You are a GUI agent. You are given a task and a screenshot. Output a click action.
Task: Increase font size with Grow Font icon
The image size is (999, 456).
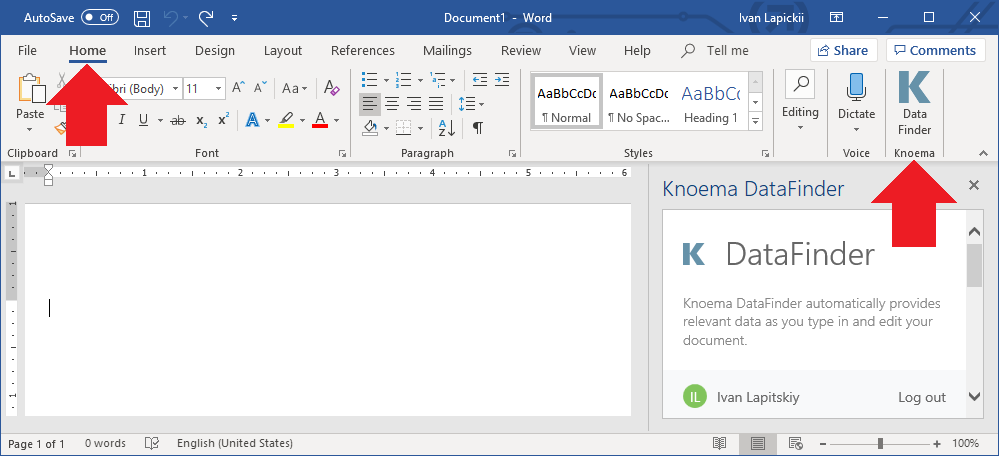[238, 88]
